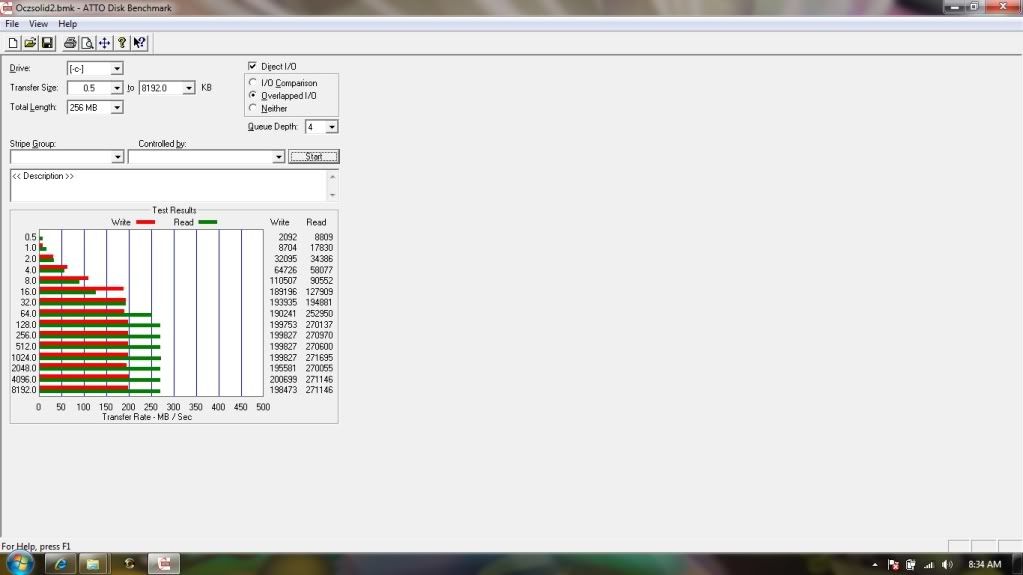Click the ATTO application icon in title bar
Viewport: 1023px width, 575px height.
click(x=7, y=8)
